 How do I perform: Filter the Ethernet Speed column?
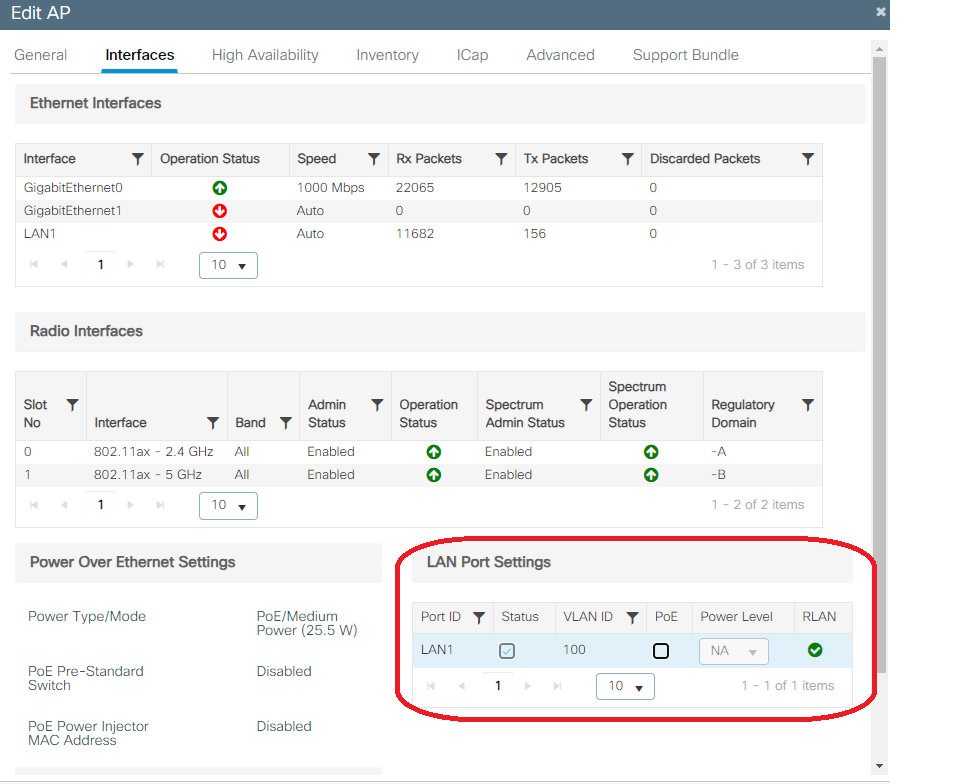pos(373,159)
